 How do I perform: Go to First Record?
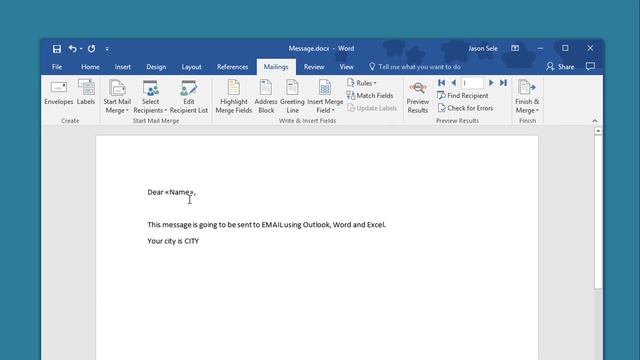point(441,83)
